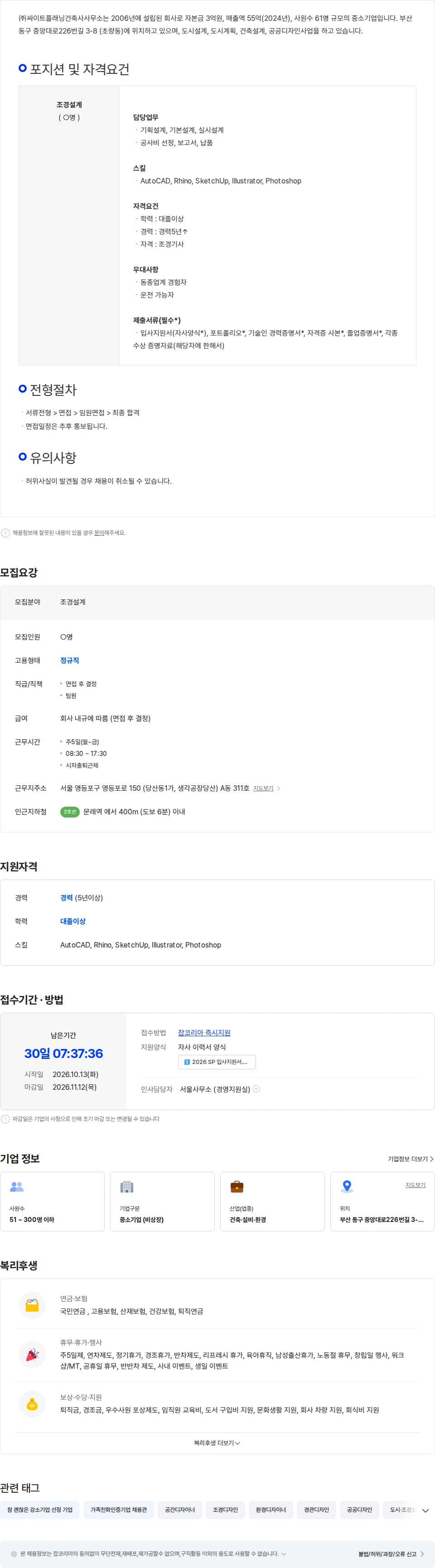Select the 조경디자인 tag

[225, 1510]
